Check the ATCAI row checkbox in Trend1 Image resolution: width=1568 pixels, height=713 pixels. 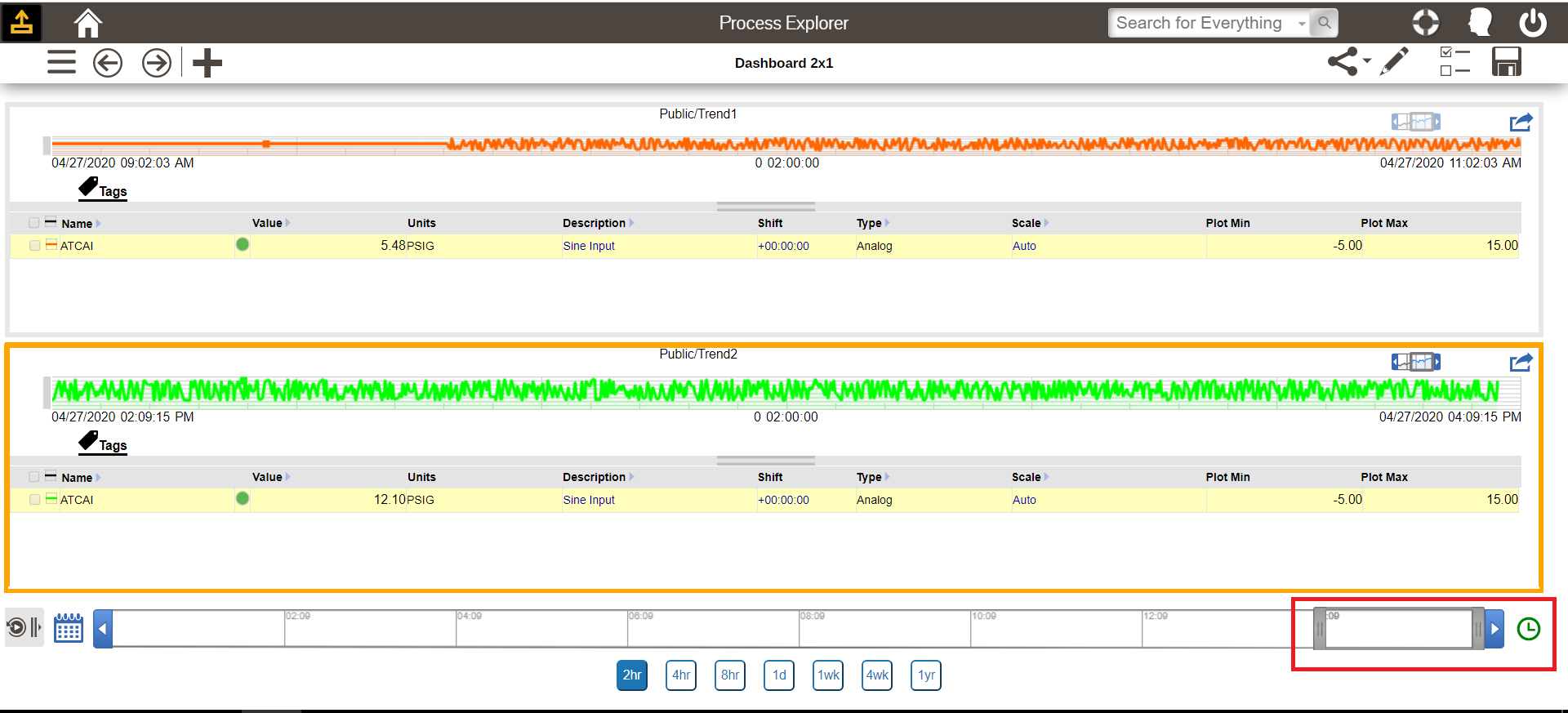pyautogui.click(x=34, y=246)
